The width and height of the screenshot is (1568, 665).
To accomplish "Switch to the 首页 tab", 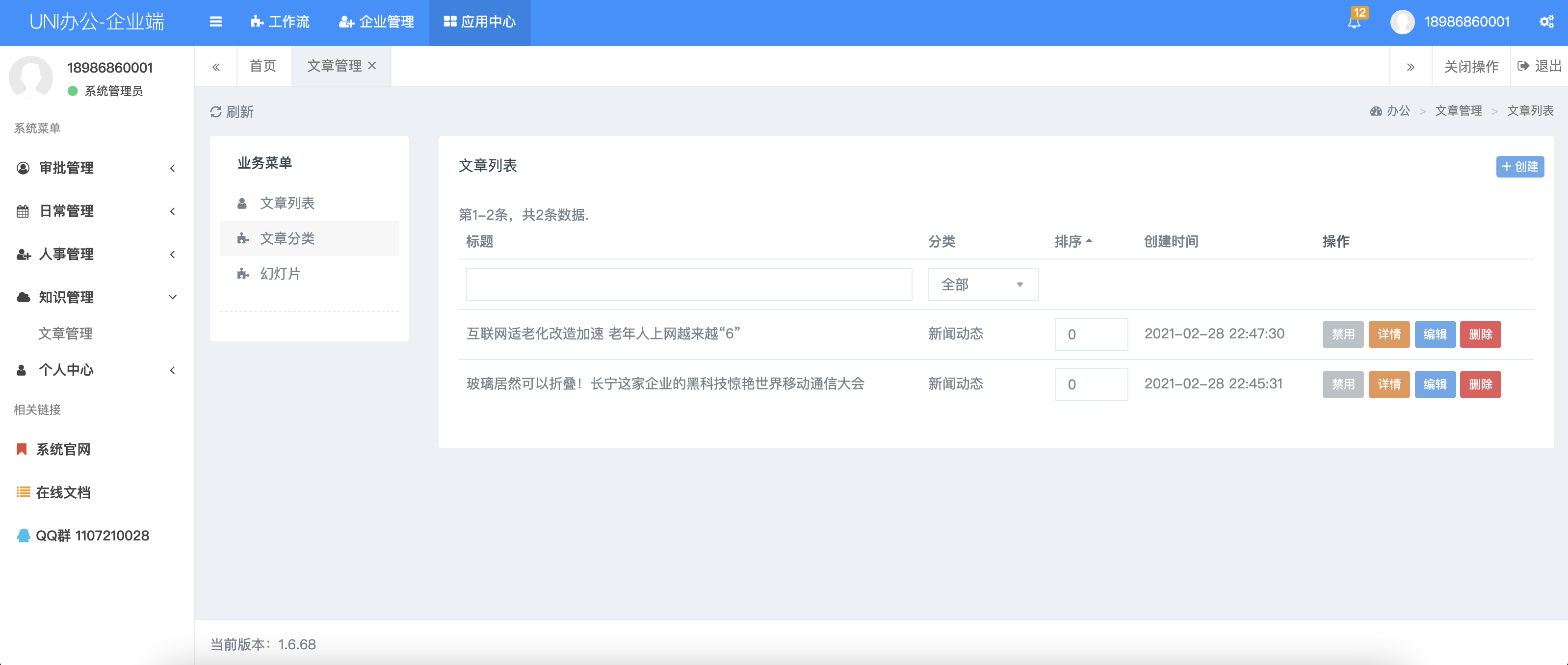I will tap(263, 66).
